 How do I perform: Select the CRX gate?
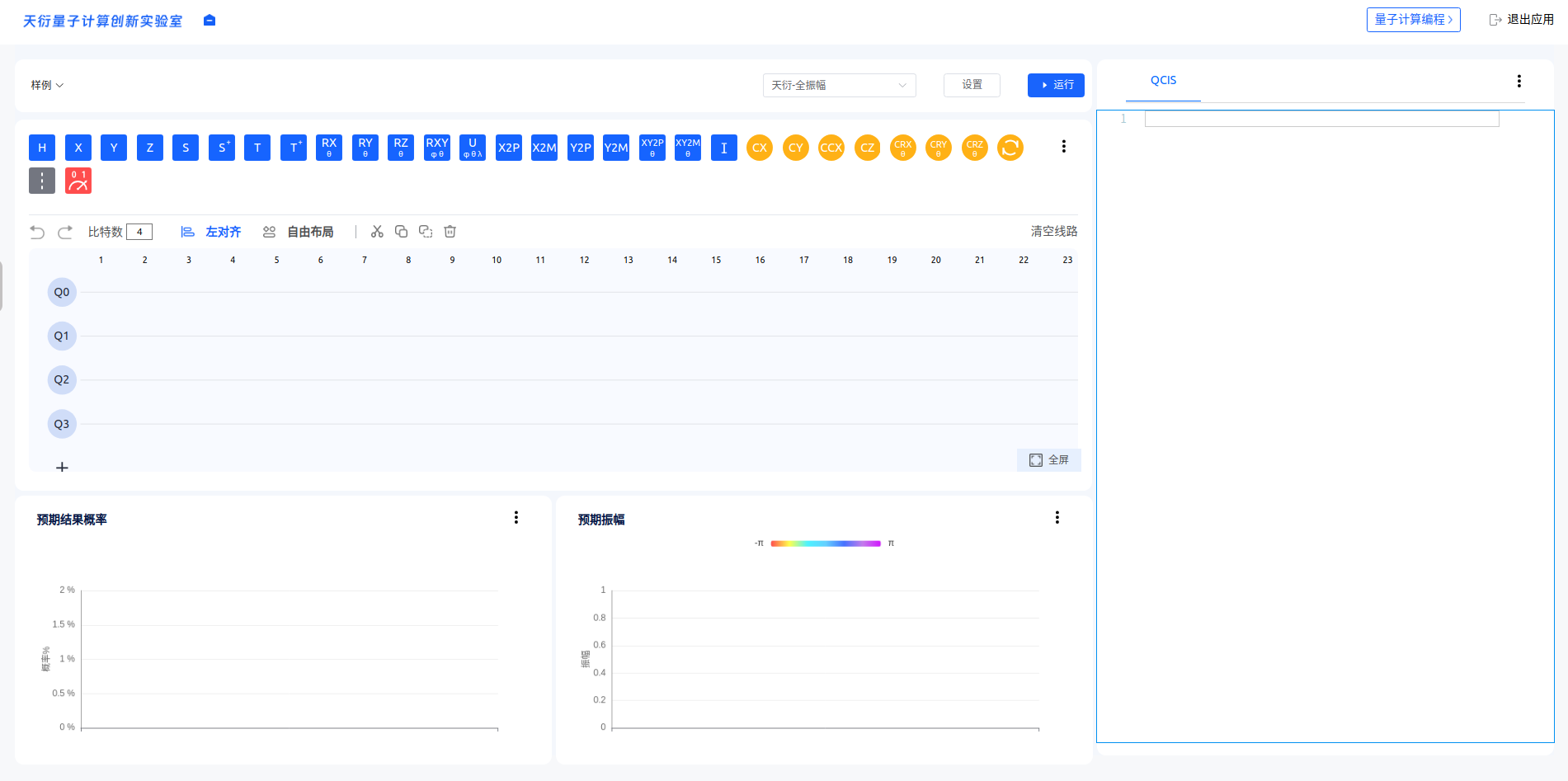(x=903, y=148)
